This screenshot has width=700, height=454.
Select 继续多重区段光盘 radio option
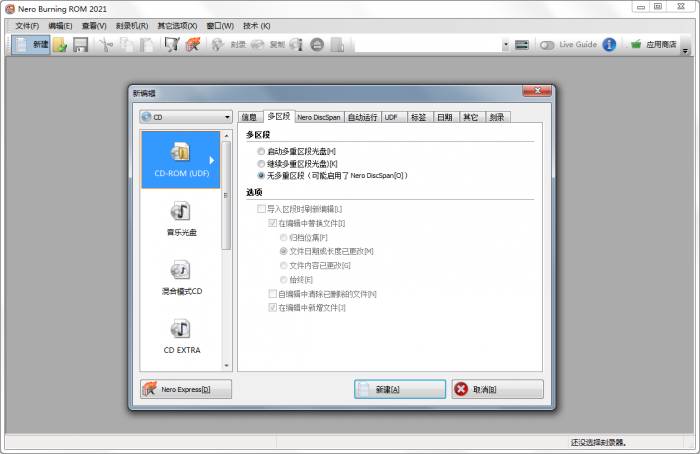point(262,163)
